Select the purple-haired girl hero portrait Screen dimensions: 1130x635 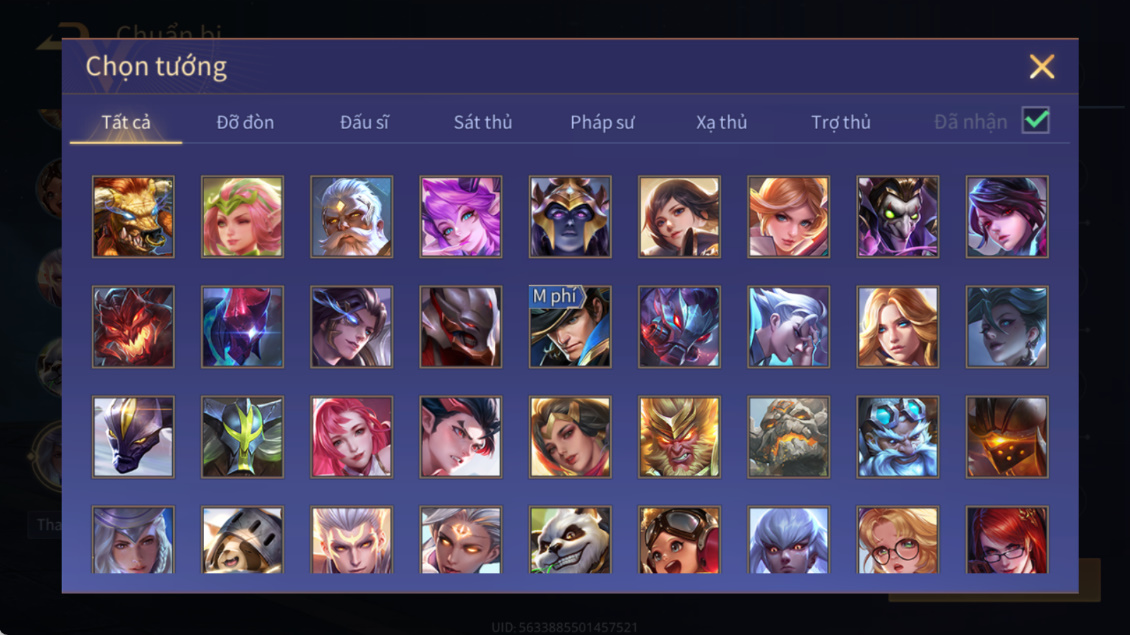coord(461,217)
